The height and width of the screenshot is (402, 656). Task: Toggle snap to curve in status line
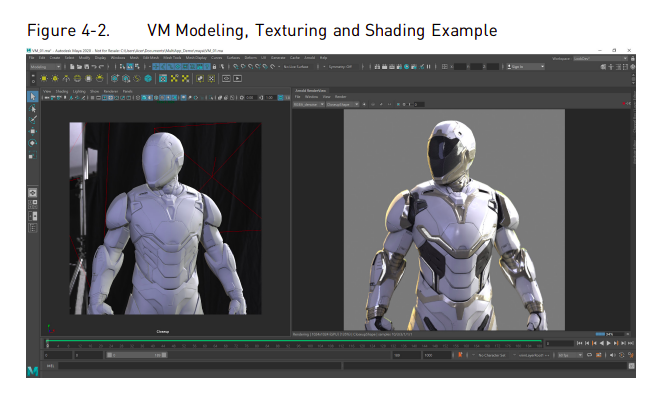pyautogui.click(x=243, y=67)
